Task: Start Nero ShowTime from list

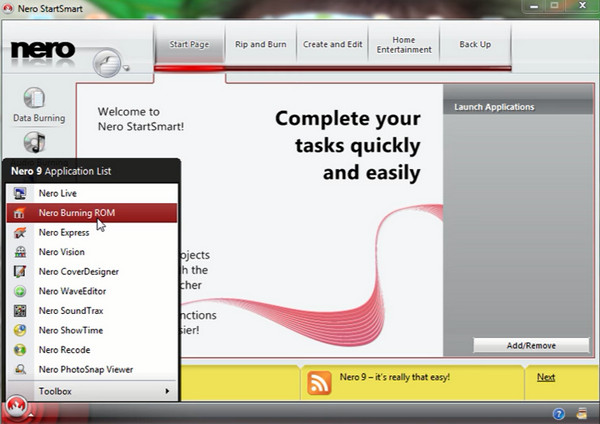Action: coord(92,330)
